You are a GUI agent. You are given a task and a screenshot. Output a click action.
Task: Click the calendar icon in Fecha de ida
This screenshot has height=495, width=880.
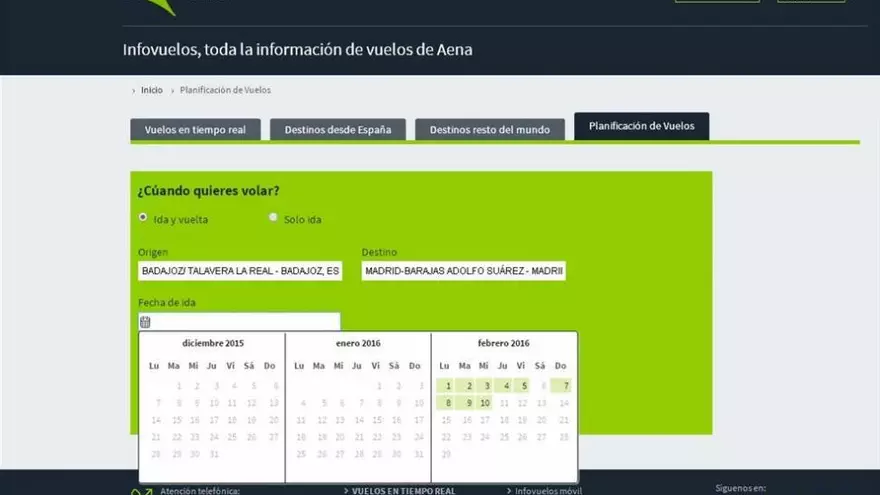coord(145,322)
